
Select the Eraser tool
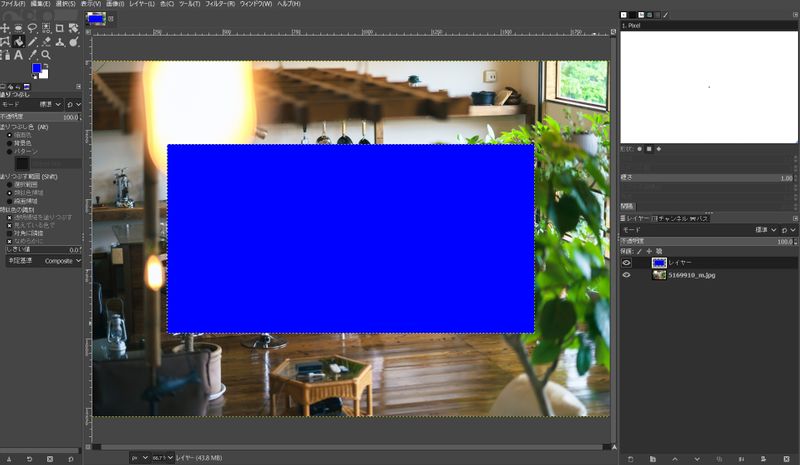tap(47, 41)
